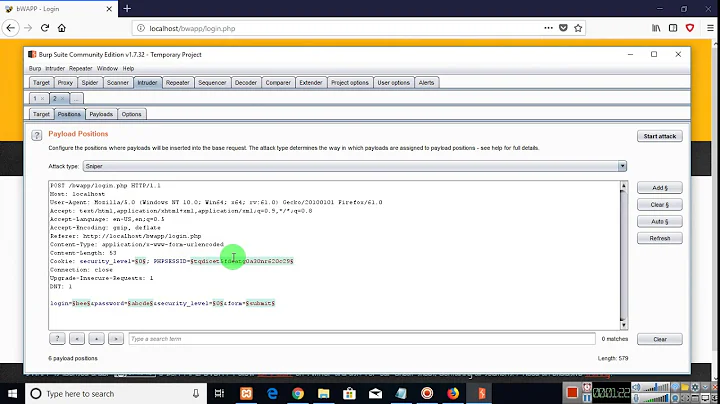This screenshot has height=404, width=720.
Task: Open the Alerts tab
Action: (x=426, y=83)
